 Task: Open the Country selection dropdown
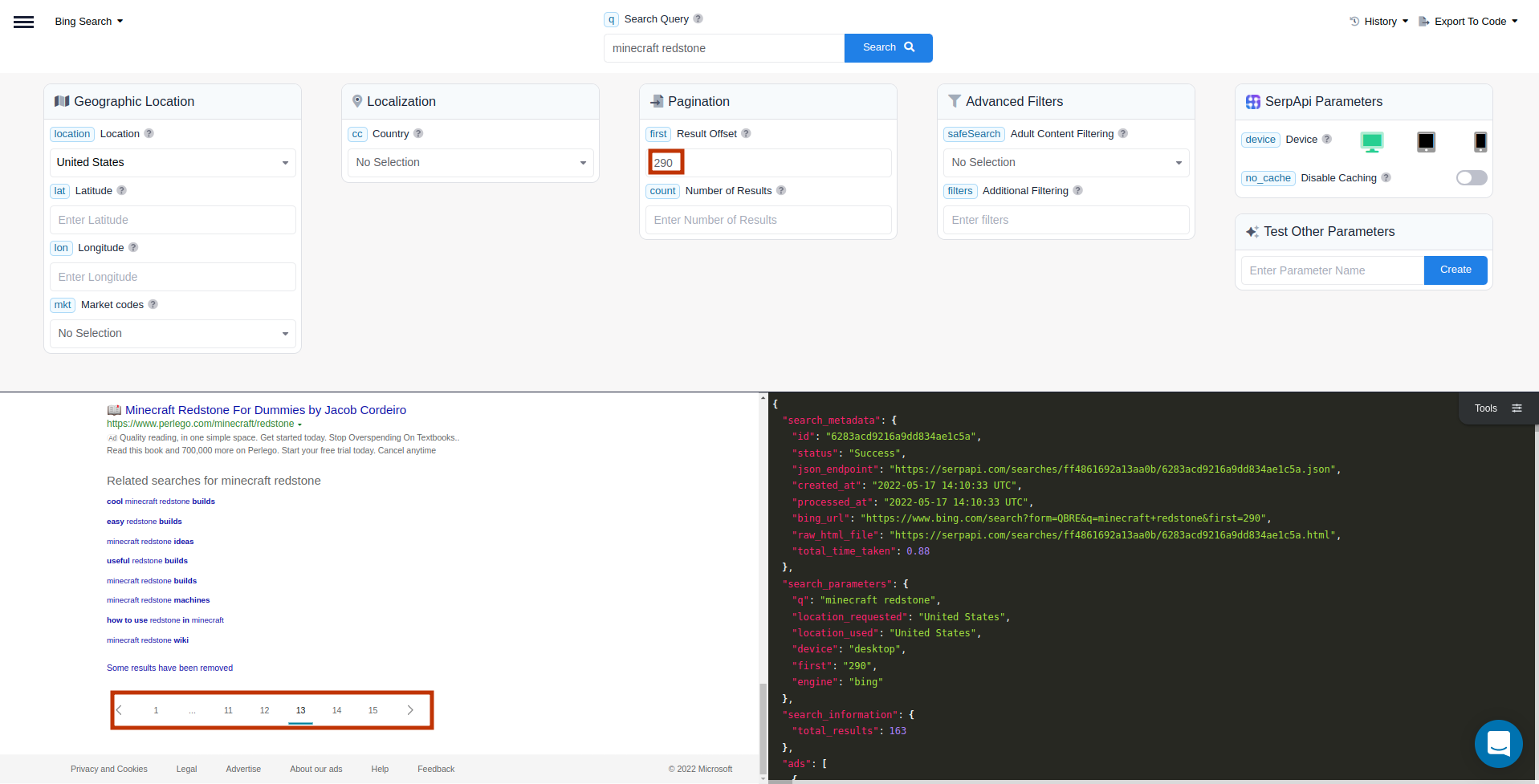[470, 162]
